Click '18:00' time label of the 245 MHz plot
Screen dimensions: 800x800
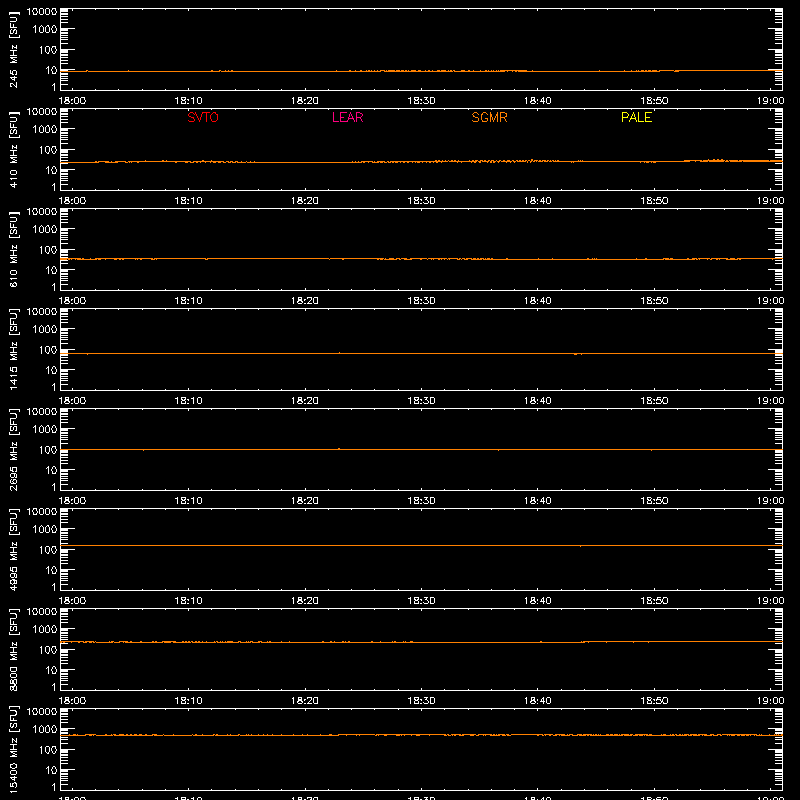point(72,101)
